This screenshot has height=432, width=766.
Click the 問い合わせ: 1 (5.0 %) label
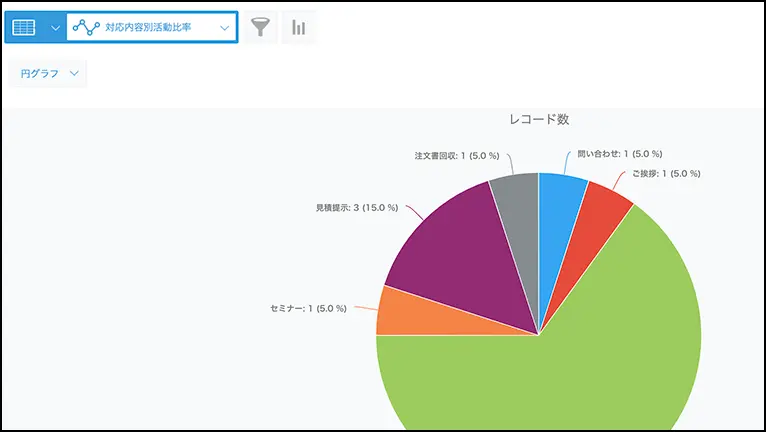[620, 154]
